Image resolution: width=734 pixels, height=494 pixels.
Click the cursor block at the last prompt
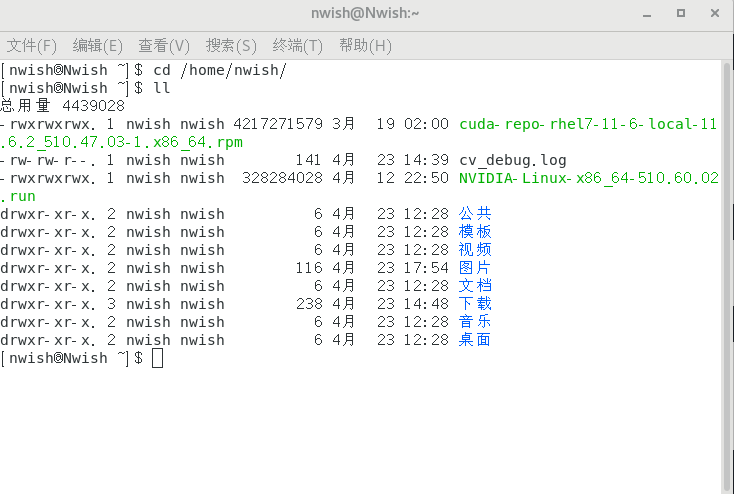pos(157,359)
